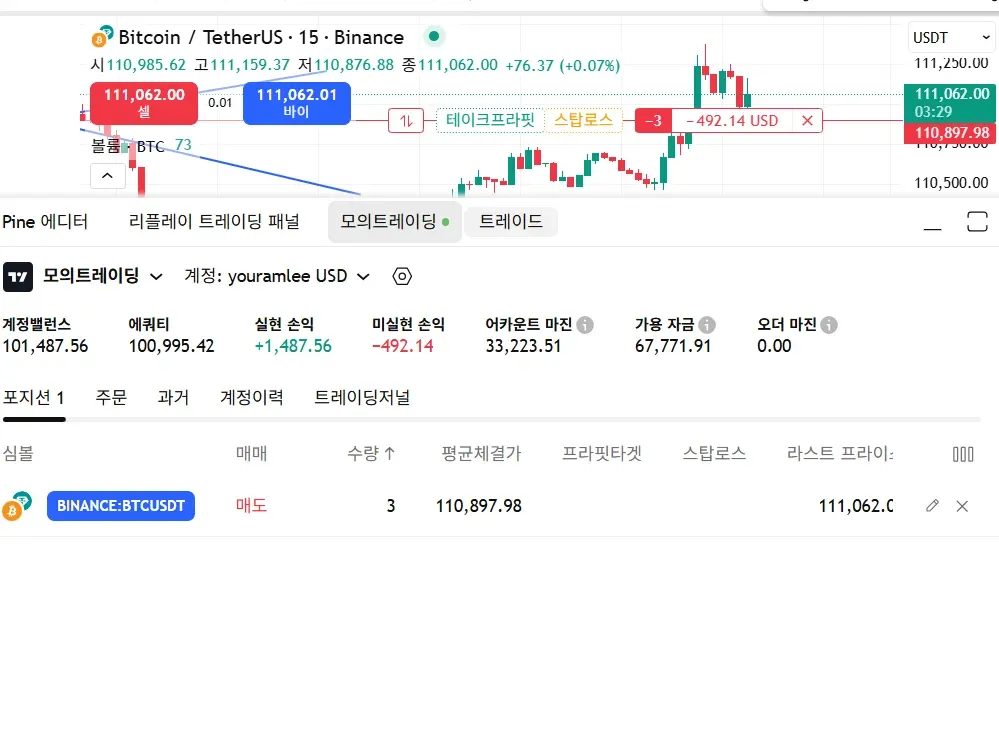The image size is (999, 755).
Task: Sort by the 심볼 column header
Action: click(x=18, y=454)
